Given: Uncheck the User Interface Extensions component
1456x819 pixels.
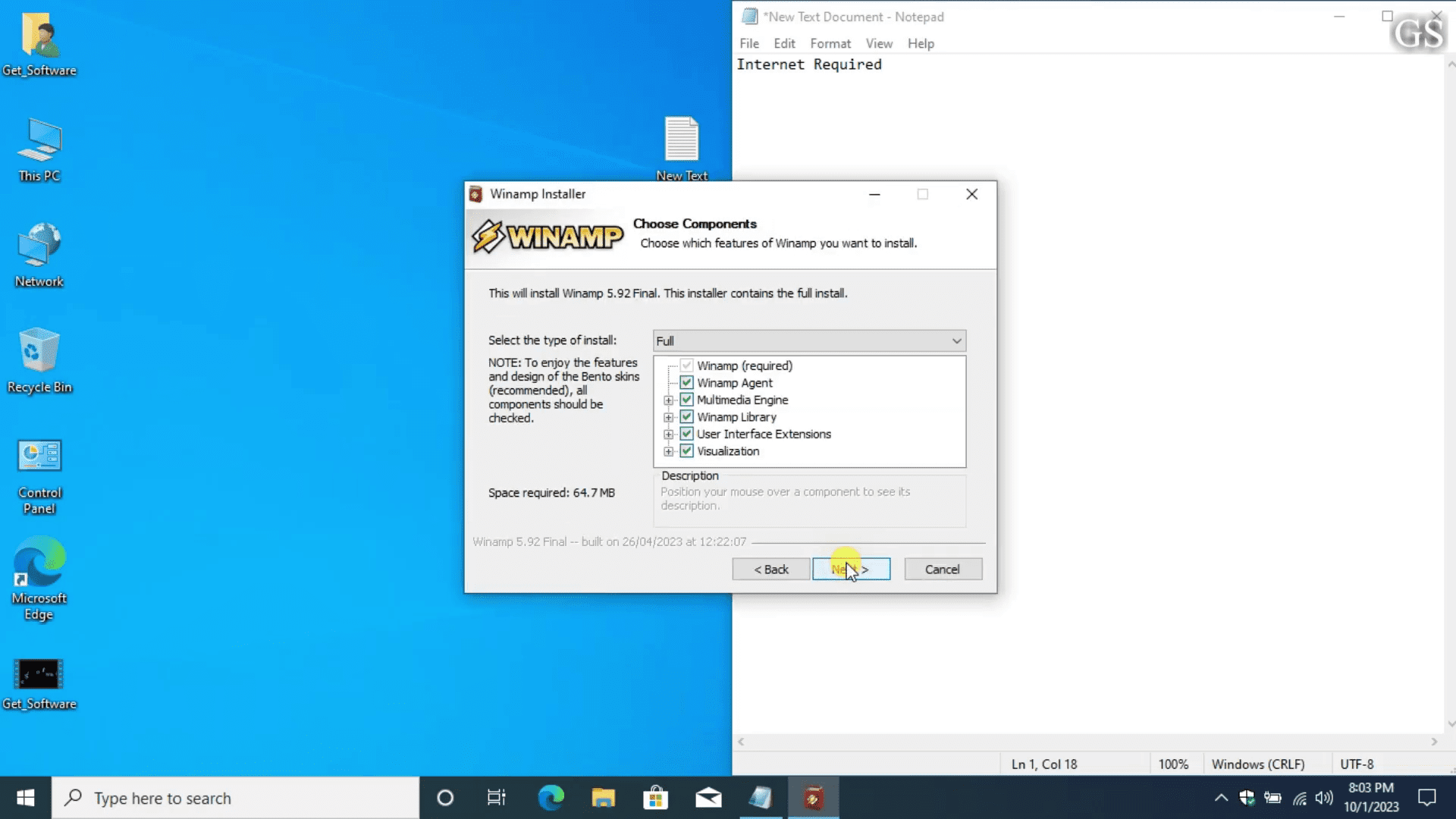Looking at the screenshot, I should (x=686, y=434).
